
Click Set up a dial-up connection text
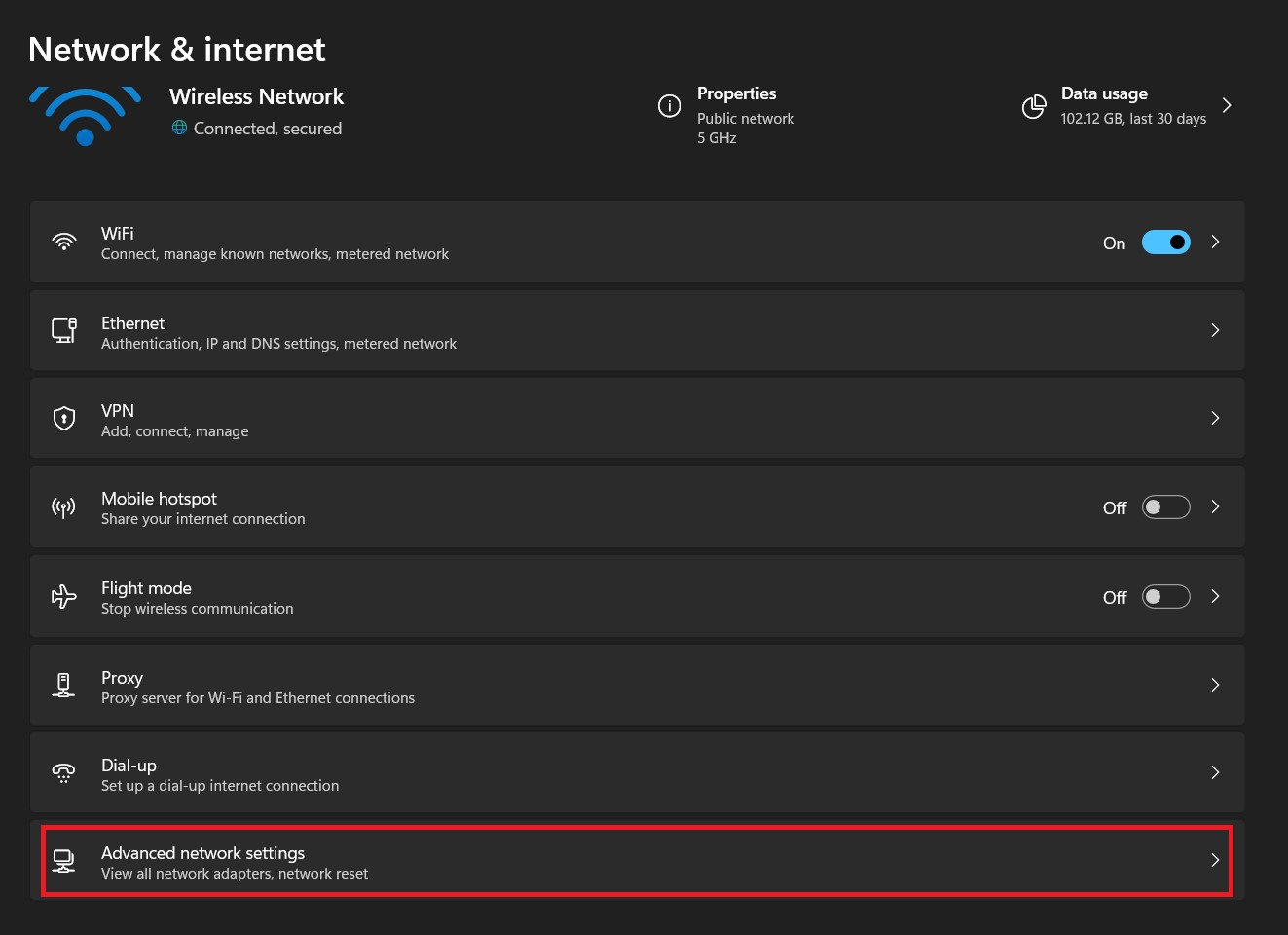(220, 786)
